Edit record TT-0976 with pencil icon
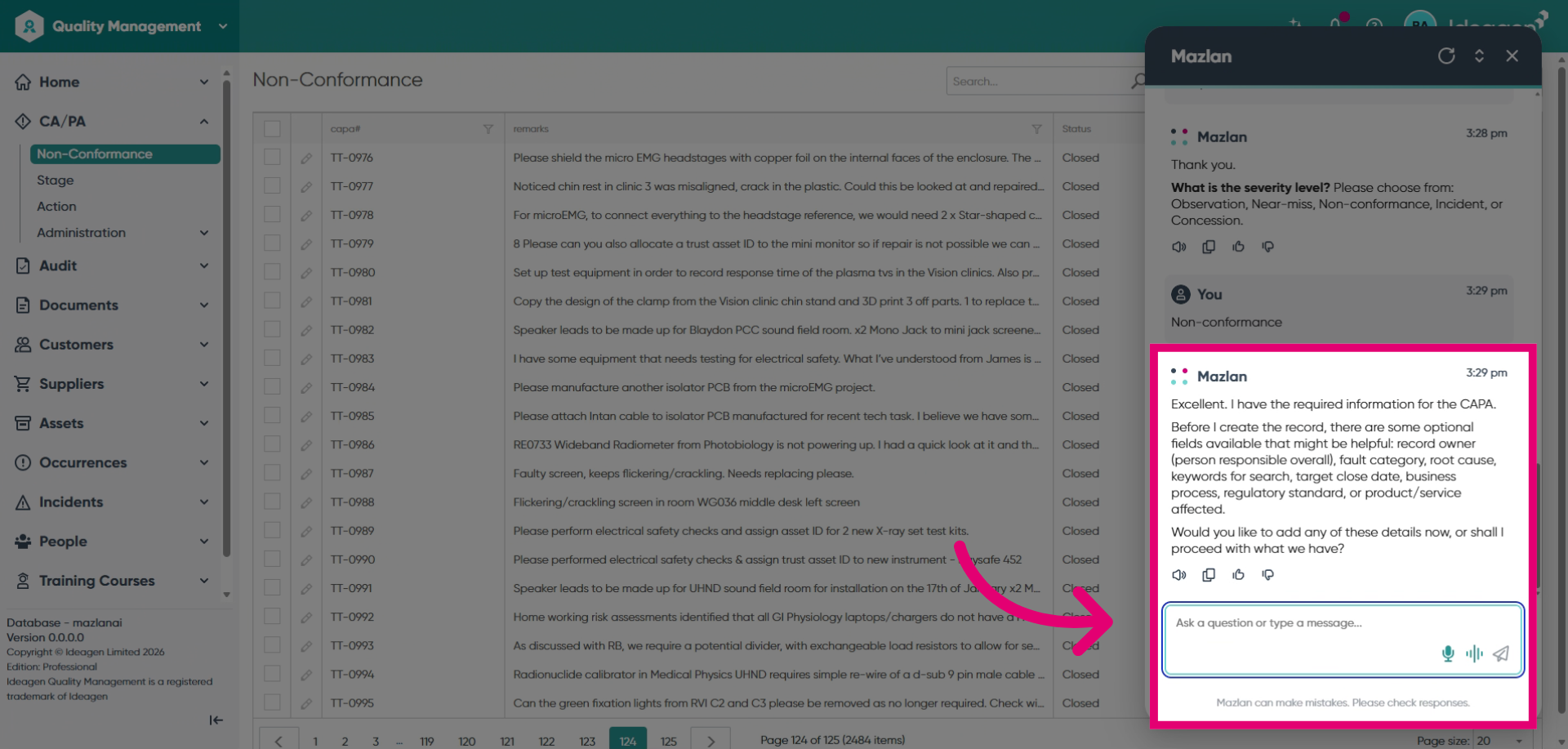Viewport: 1568px width, 749px height. (x=306, y=158)
